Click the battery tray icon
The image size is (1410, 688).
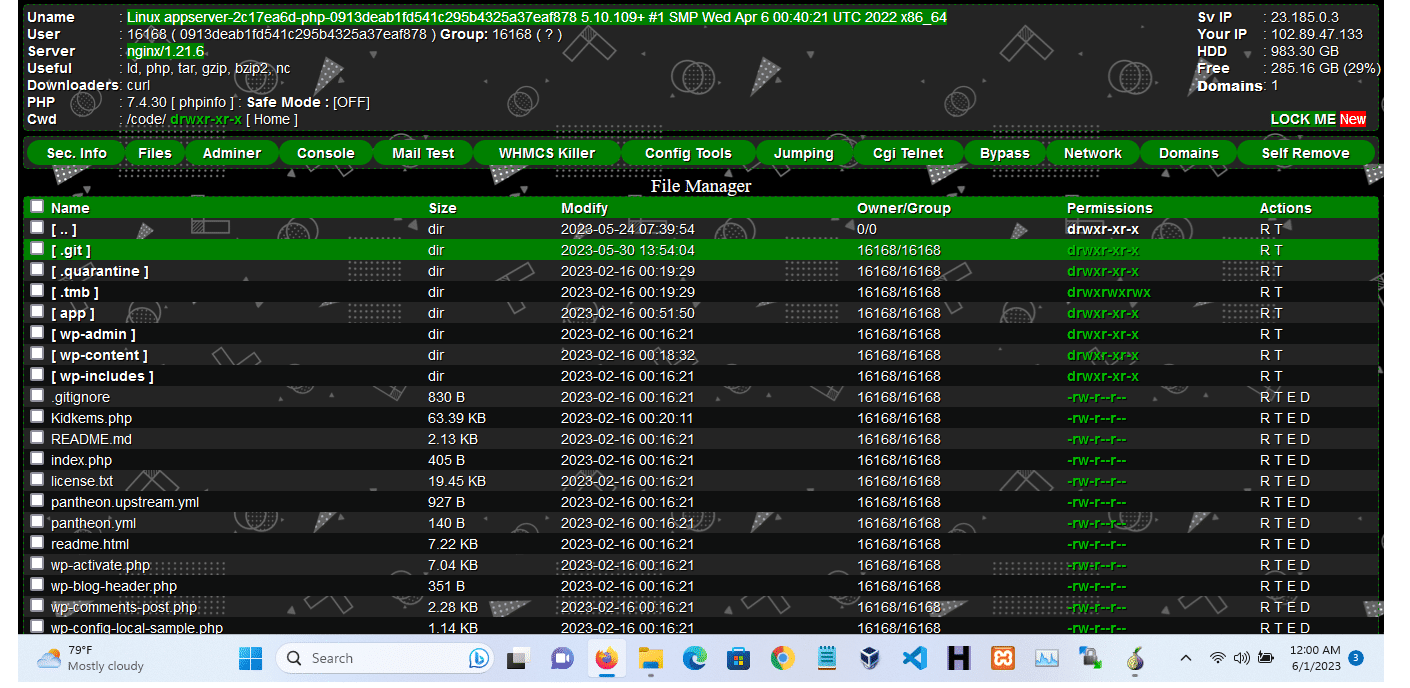point(1265,658)
